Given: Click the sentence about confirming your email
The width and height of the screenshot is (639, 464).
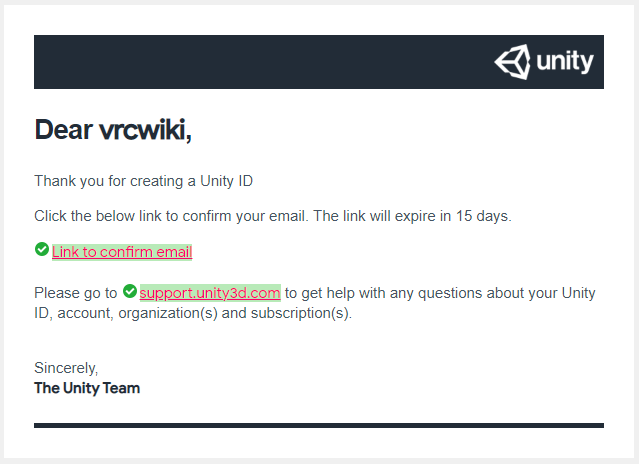Looking at the screenshot, I should pyautogui.click(x=273, y=216).
